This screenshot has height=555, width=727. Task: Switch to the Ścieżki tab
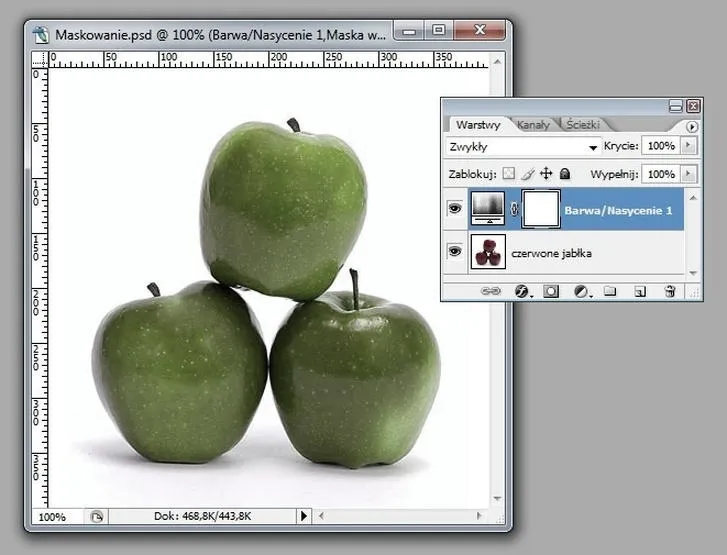tap(583, 124)
